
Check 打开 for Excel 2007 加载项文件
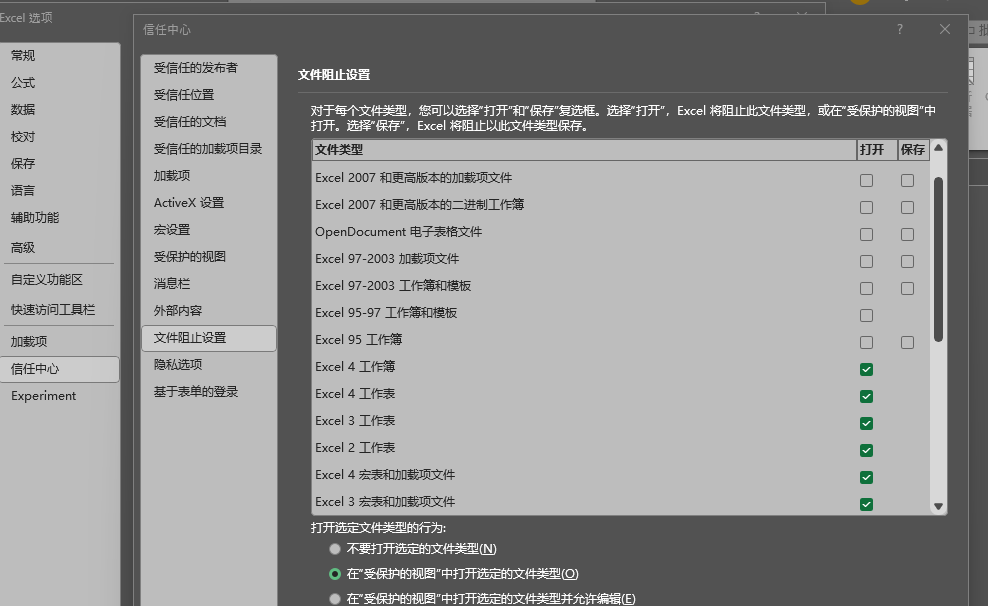866,181
